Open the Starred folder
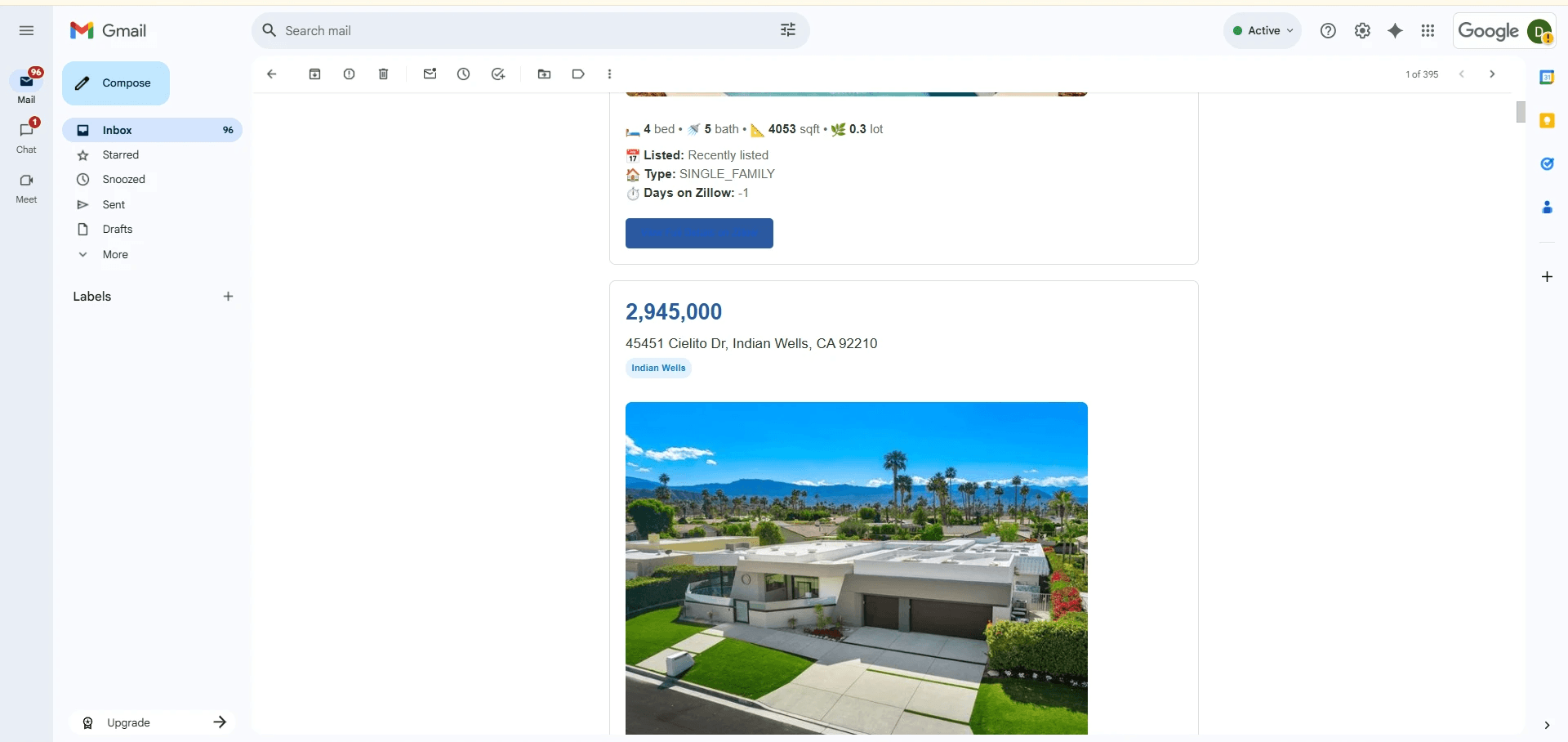This screenshot has height=742, width=1568. (121, 155)
